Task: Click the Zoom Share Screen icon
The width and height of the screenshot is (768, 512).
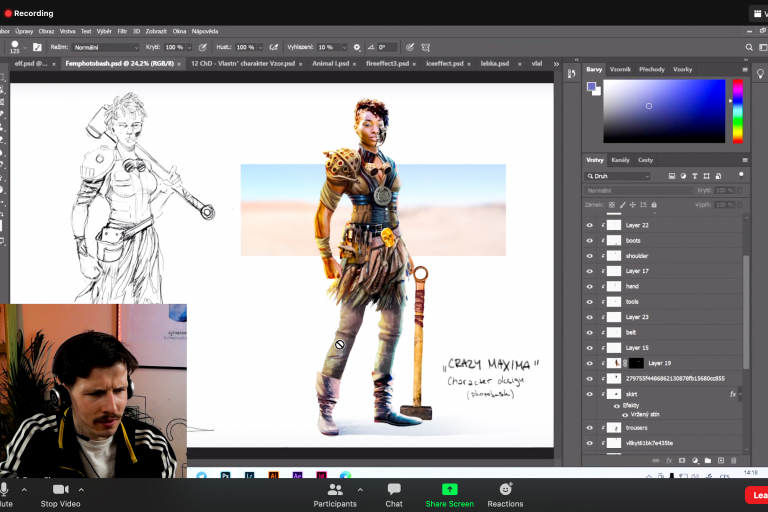Action: pos(449,489)
